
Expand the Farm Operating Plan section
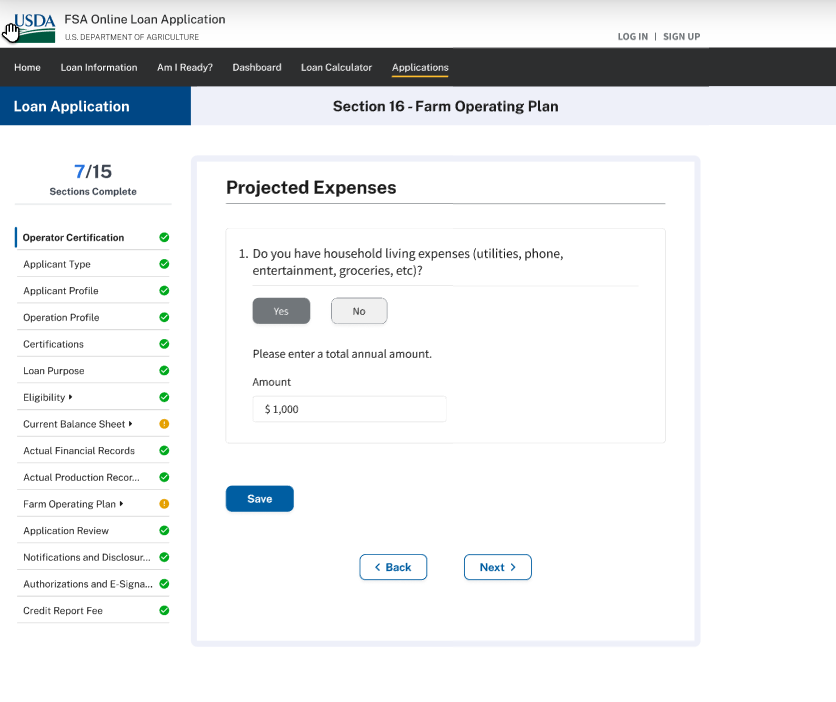tap(121, 504)
